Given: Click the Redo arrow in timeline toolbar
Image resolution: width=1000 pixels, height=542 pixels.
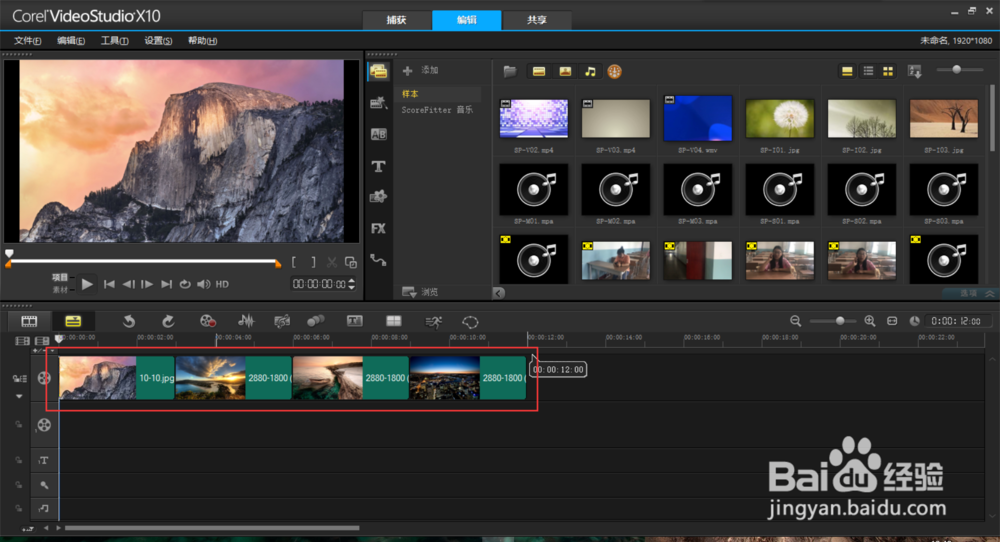Looking at the screenshot, I should (x=168, y=321).
